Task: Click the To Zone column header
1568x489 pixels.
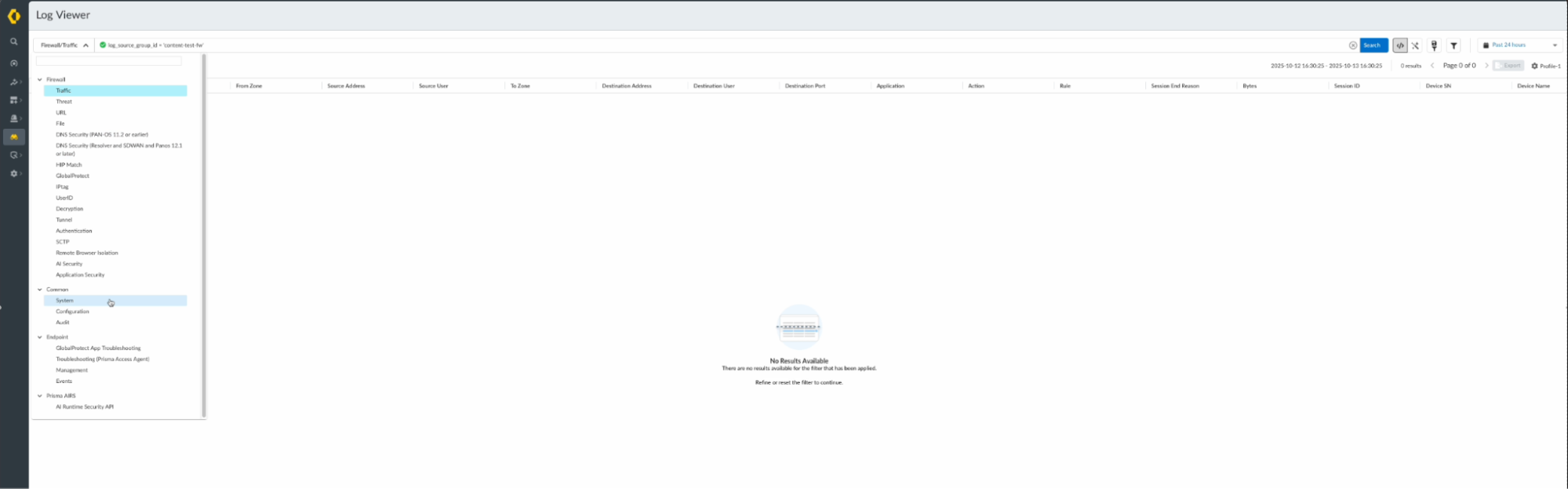Action: point(520,86)
